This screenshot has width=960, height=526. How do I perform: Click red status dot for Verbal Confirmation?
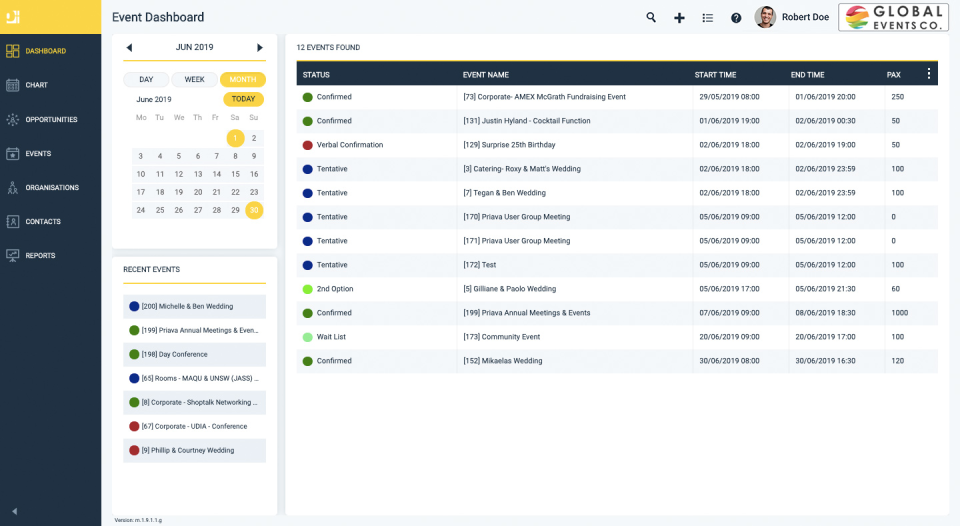pyautogui.click(x=308, y=145)
